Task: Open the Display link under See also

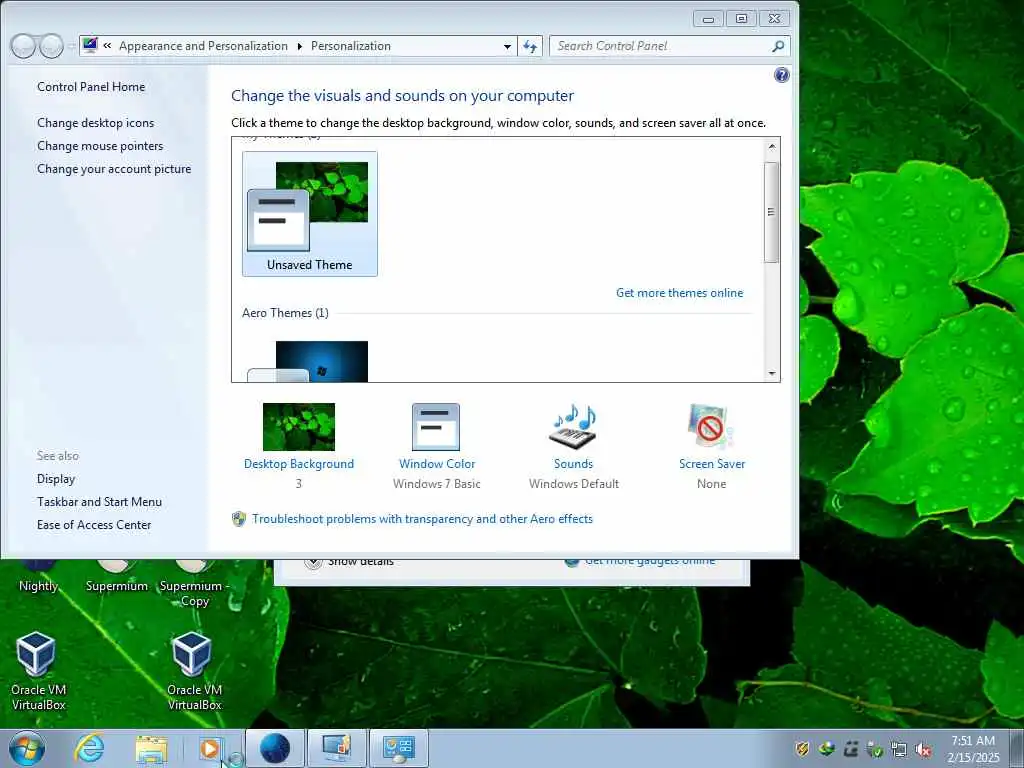Action: click(x=56, y=479)
